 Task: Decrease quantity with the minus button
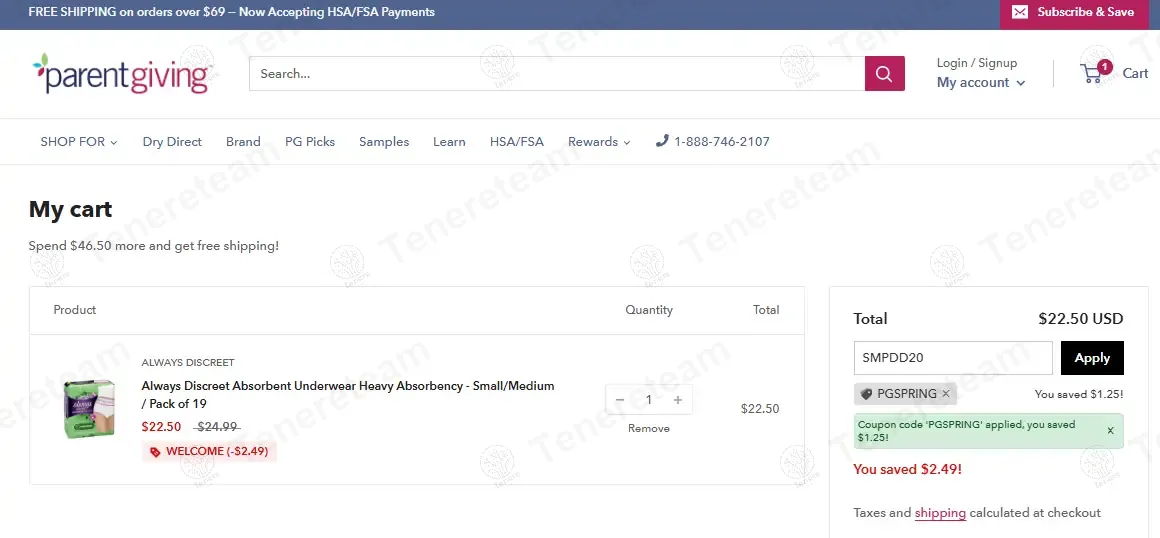[620, 400]
